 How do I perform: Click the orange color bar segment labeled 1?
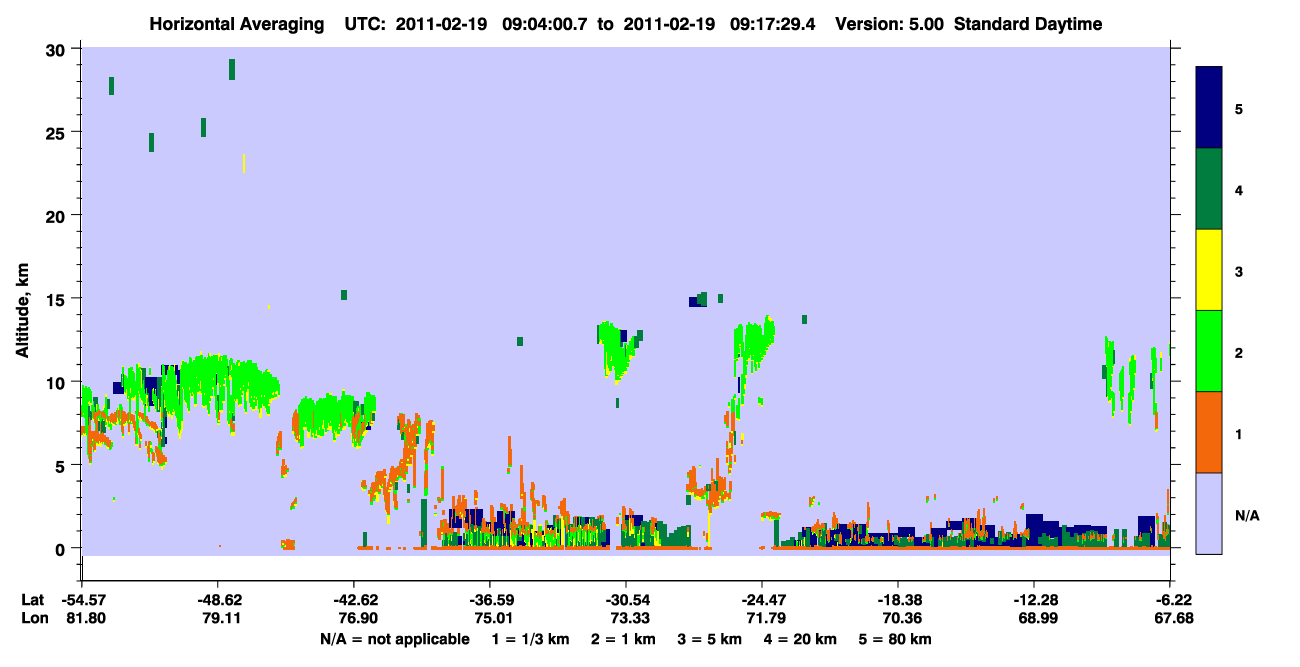[1209, 432]
